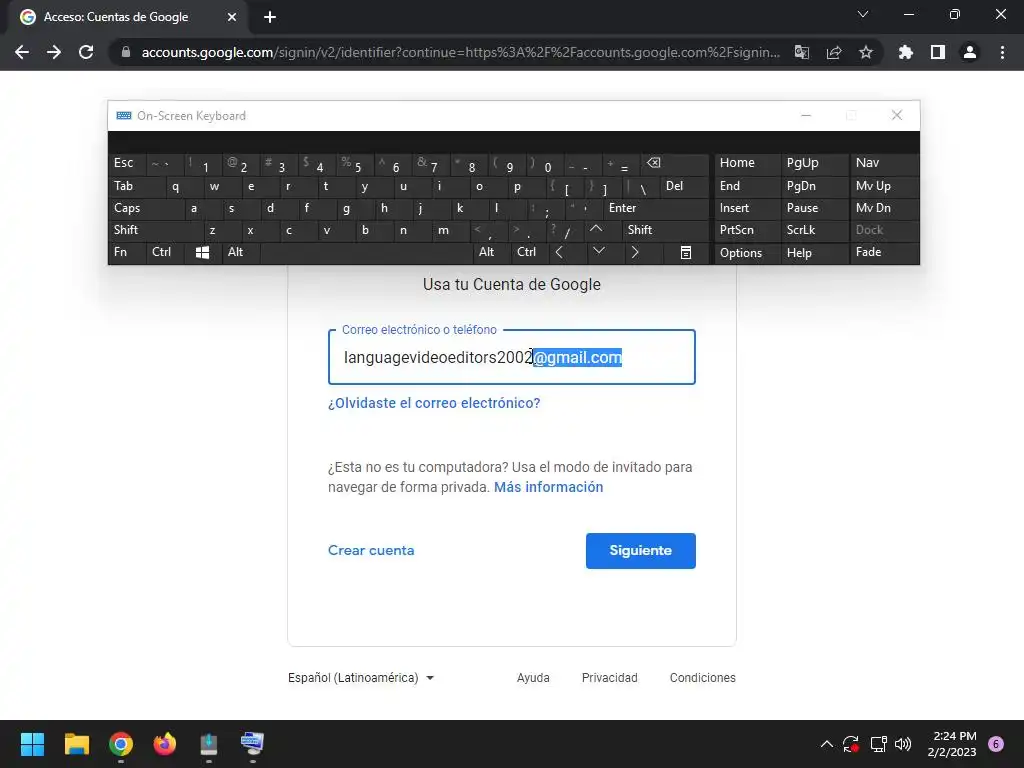Open the taskbar clock showing 2:24 PM
Image resolution: width=1024 pixels, height=768 pixels.
pyautogui.click(x=952, y=744)
